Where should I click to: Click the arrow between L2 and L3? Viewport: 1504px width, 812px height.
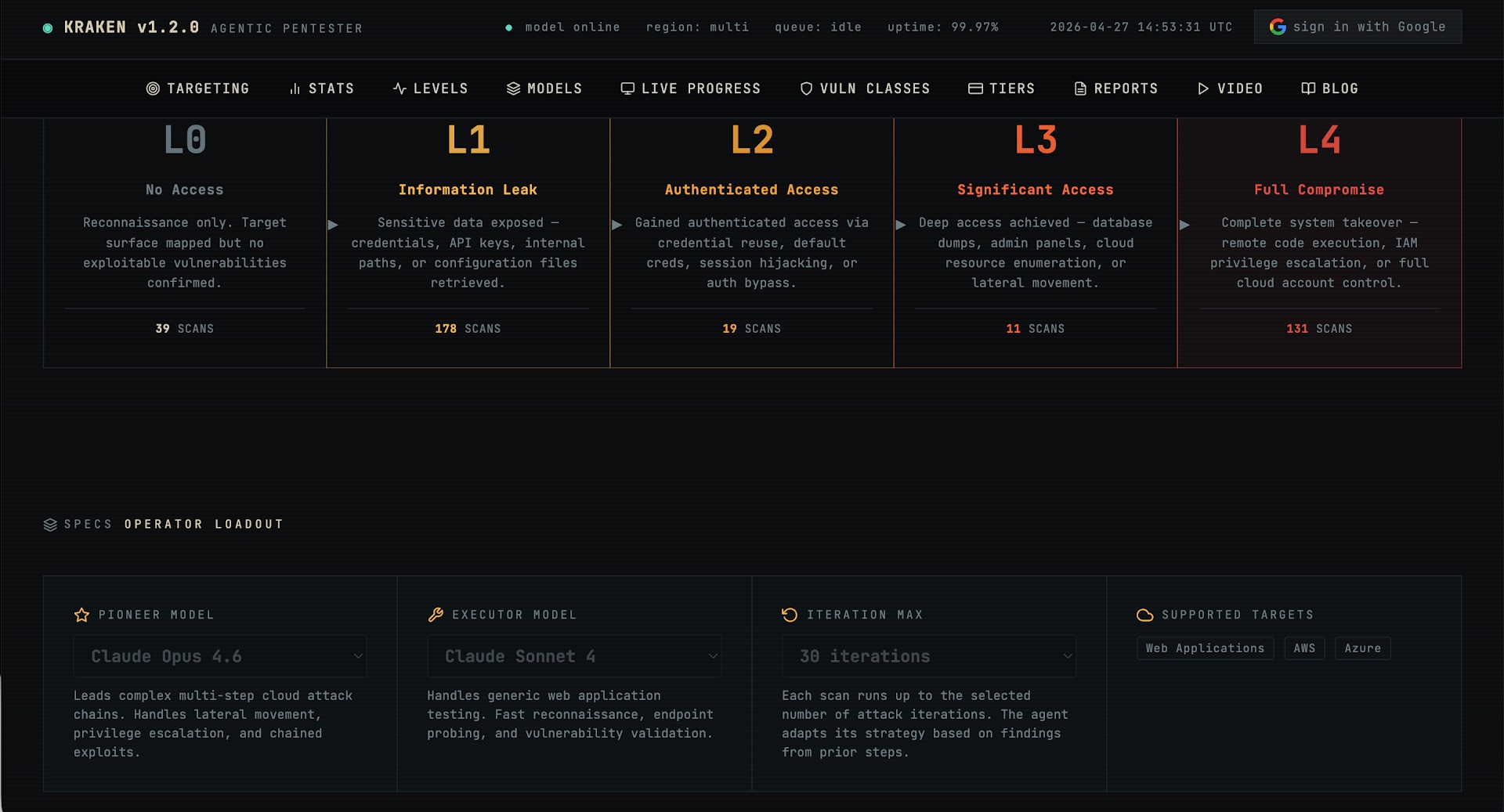pos(901,225)
